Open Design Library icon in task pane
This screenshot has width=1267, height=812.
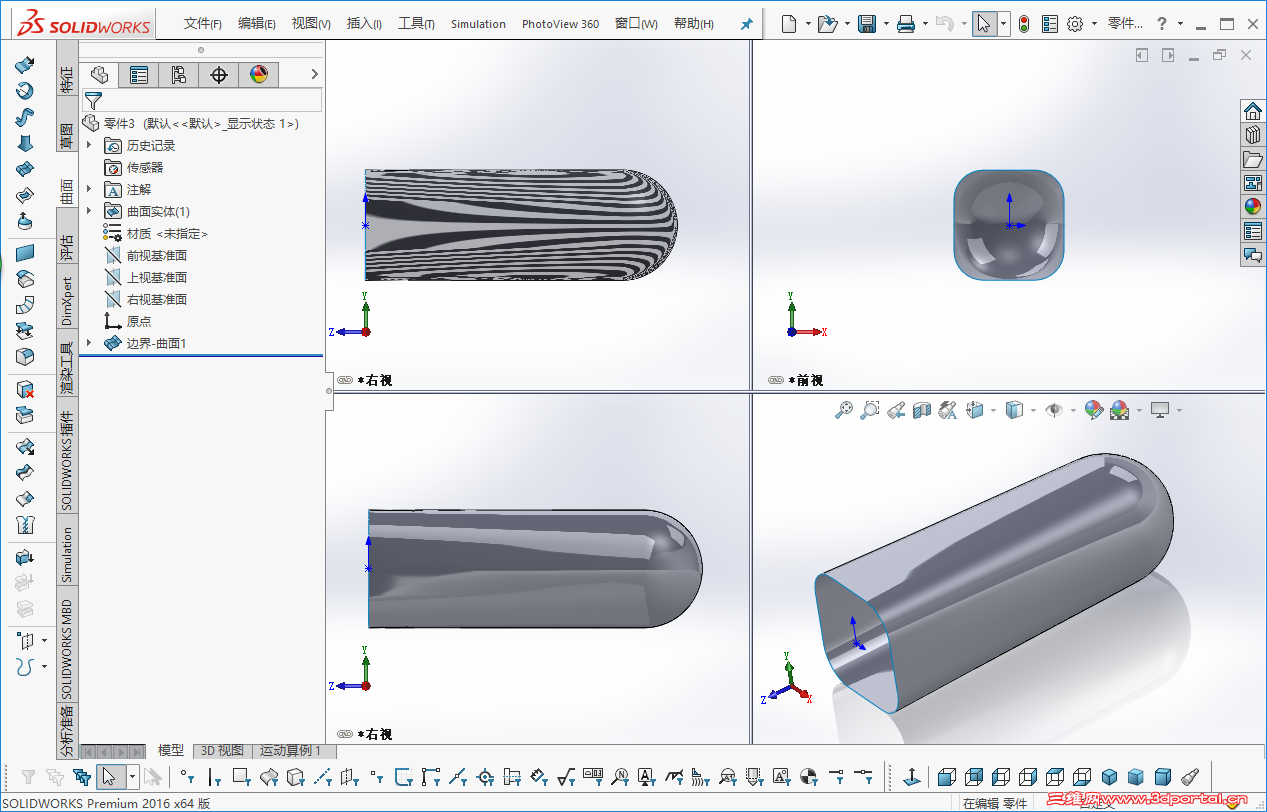pos(1252,134)
